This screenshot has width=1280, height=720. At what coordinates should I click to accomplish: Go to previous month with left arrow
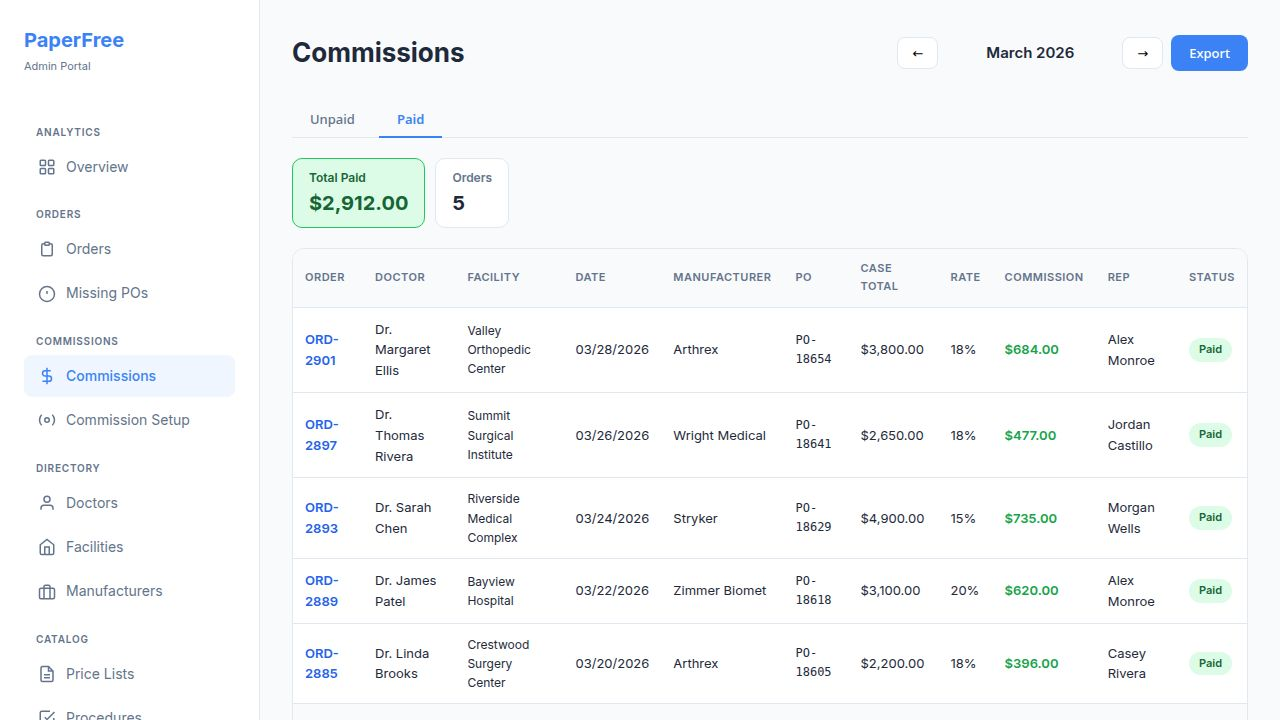pos(917,53)
